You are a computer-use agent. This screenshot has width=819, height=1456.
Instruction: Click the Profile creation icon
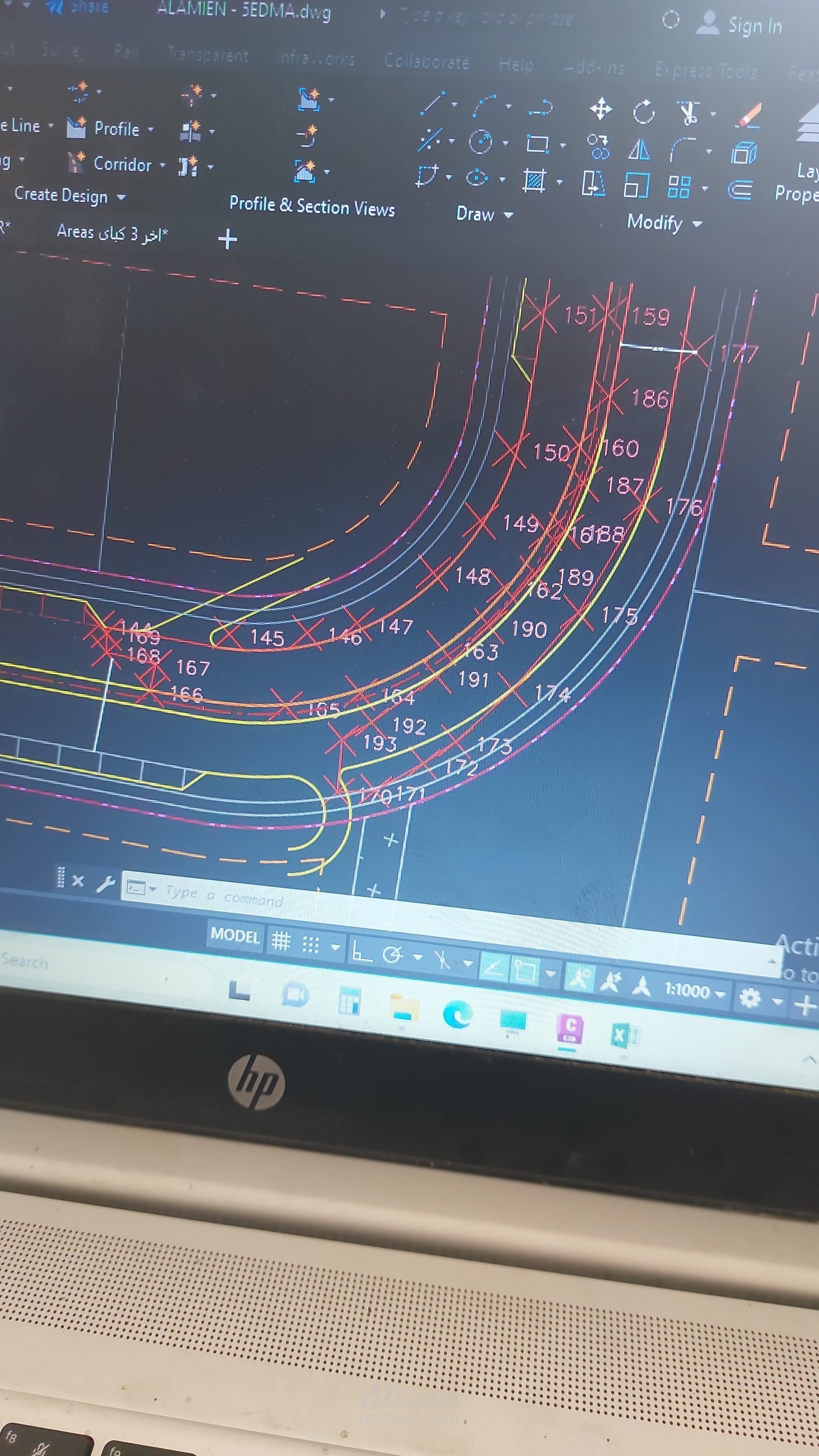(76, 127)
